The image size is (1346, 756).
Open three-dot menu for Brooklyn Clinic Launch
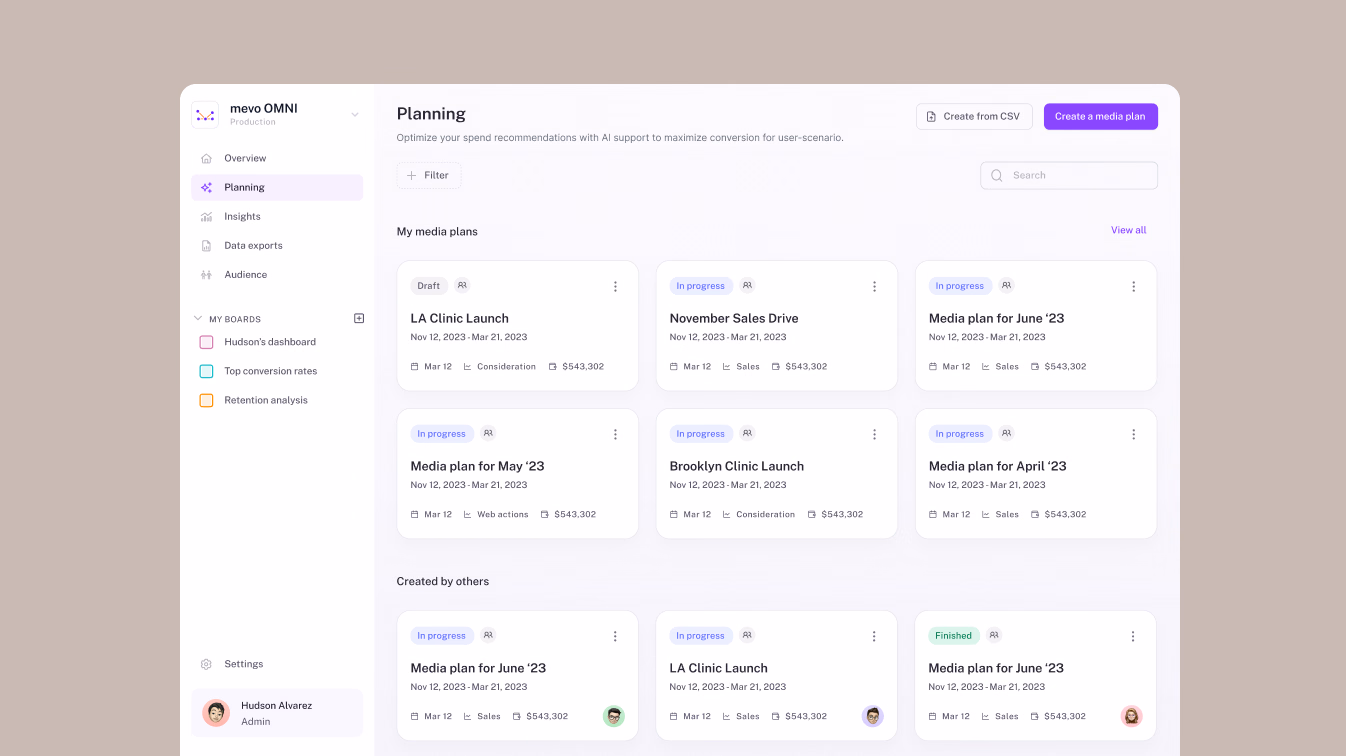click(874, 434)
